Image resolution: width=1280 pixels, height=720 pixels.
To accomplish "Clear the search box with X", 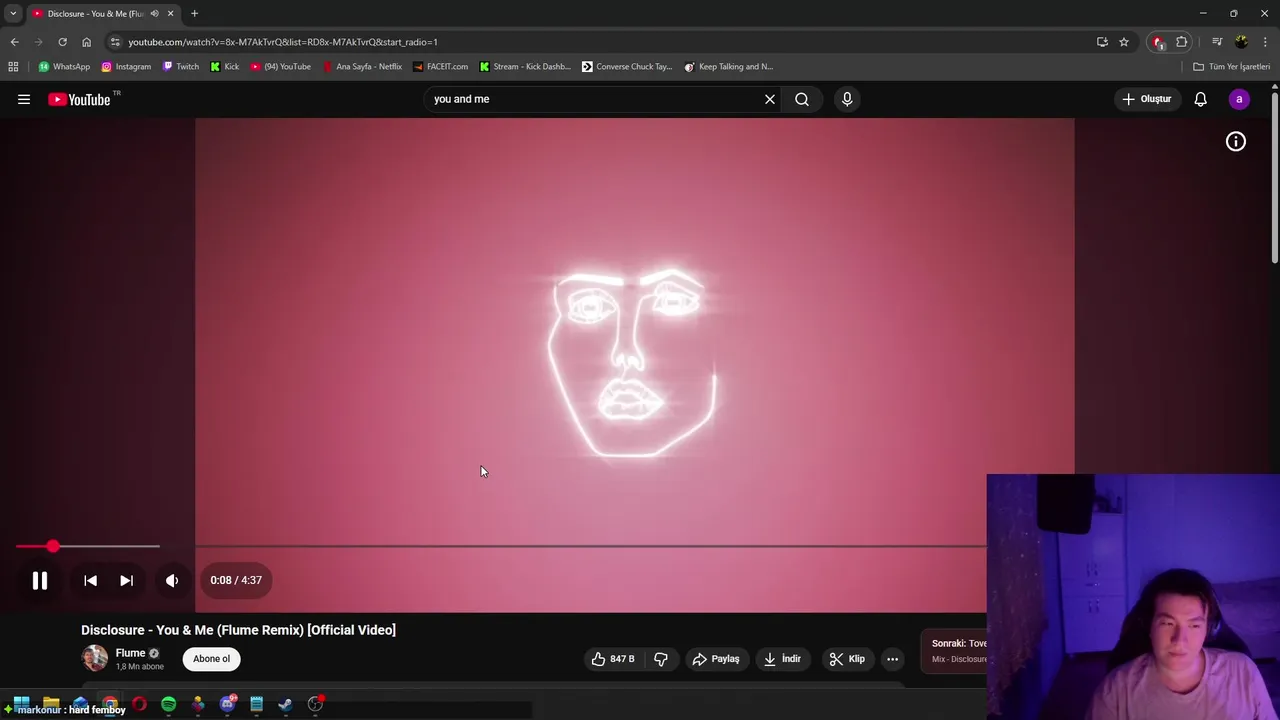I will point(770,99).
